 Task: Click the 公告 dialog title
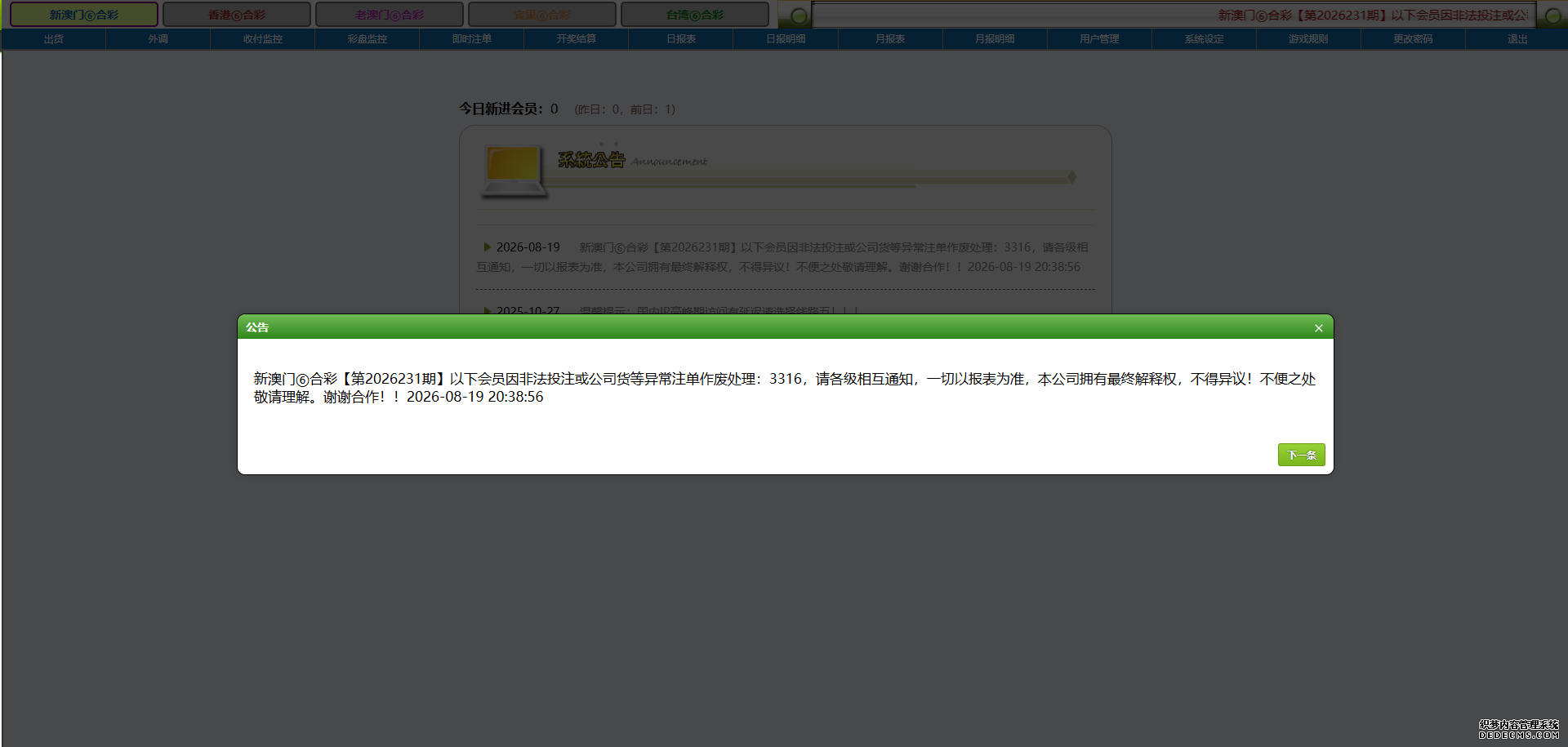[257, 327]
